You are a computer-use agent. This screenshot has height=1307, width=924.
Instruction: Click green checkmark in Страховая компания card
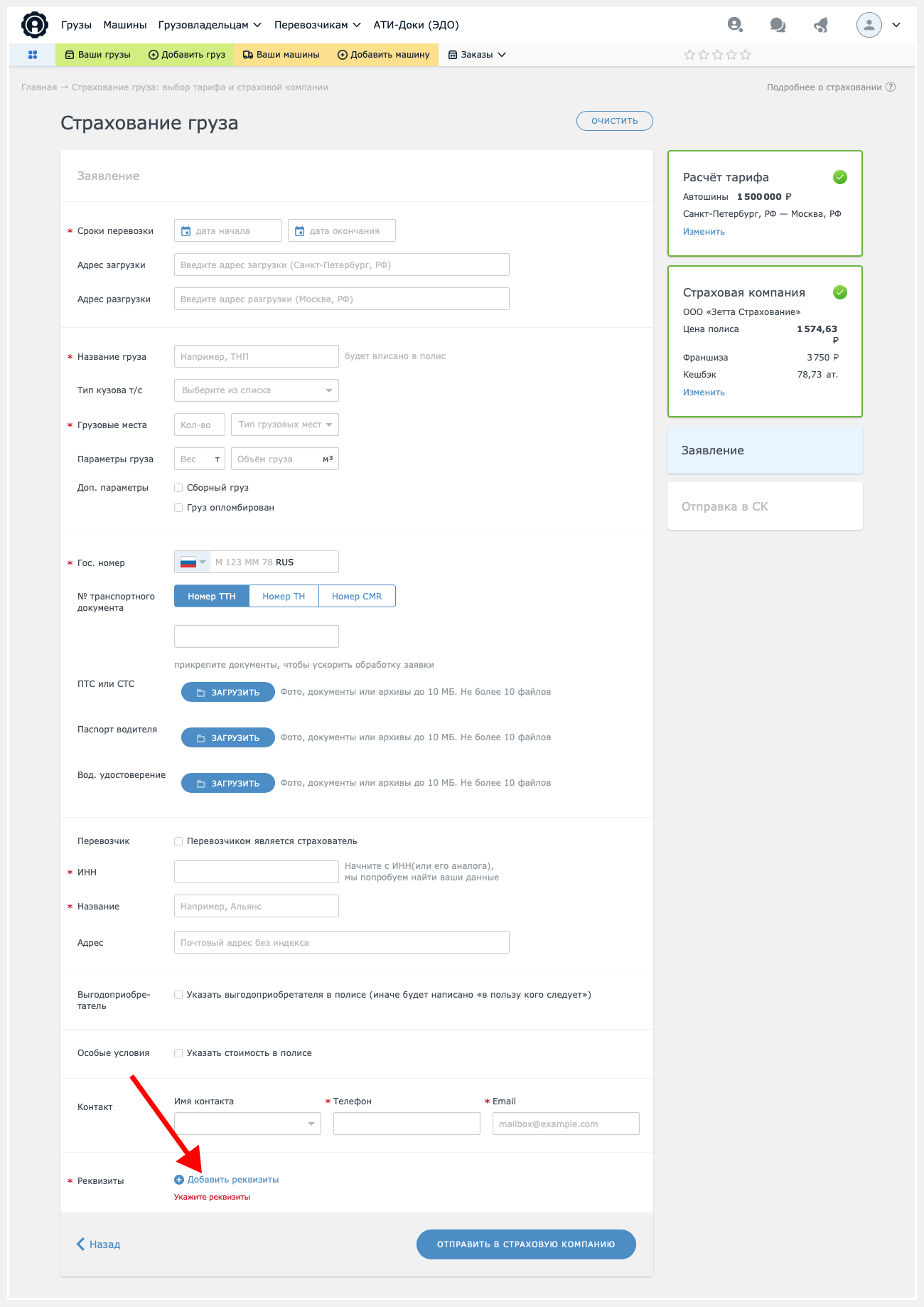click(840, 292)
